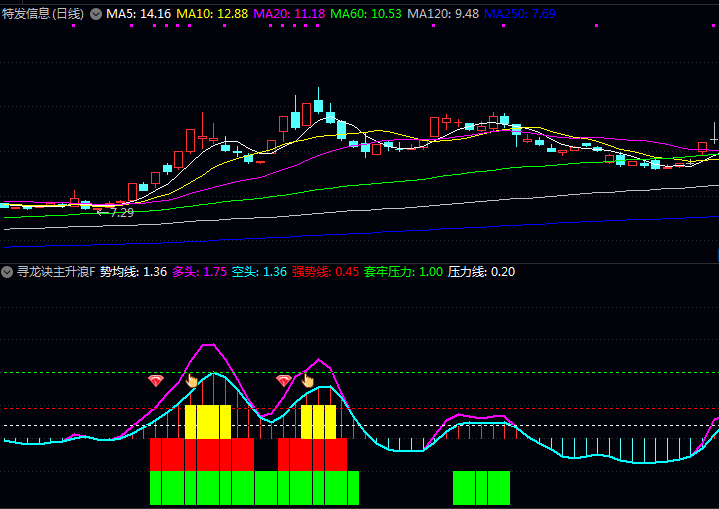Expand the 寻龙诀主升浪F indicator dropdown arrow

click(7, 272)
